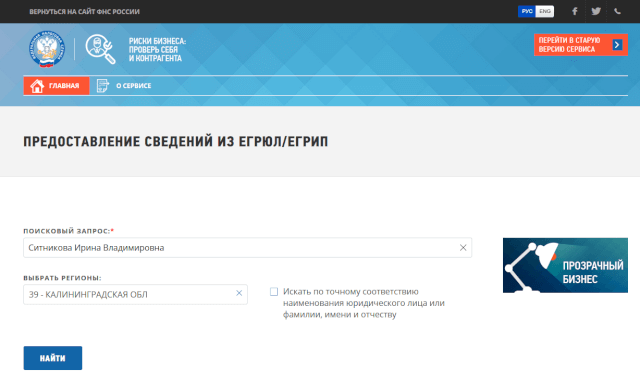Click the arrow on old version button
This screenshot has height=381, width=640.
(x=617, y=45)
